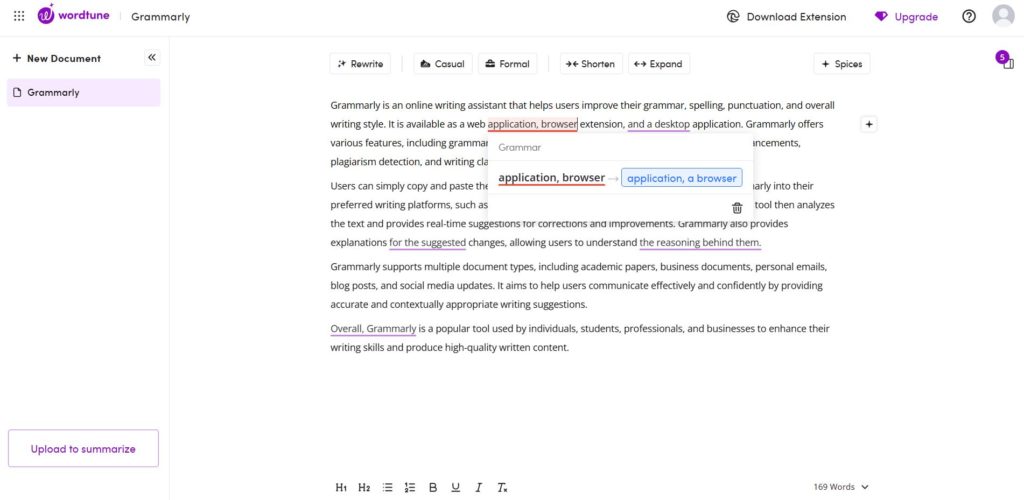Collapse the sidebar with double-chevron
1024x500 pixels.
click(x=152, y=57)
